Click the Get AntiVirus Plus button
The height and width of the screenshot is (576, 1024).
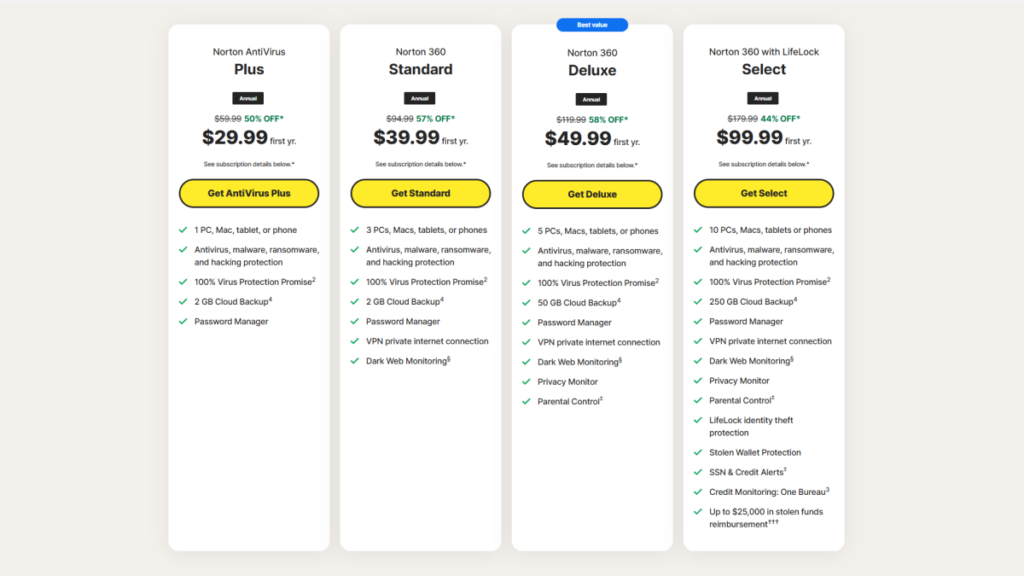point(248,193)
